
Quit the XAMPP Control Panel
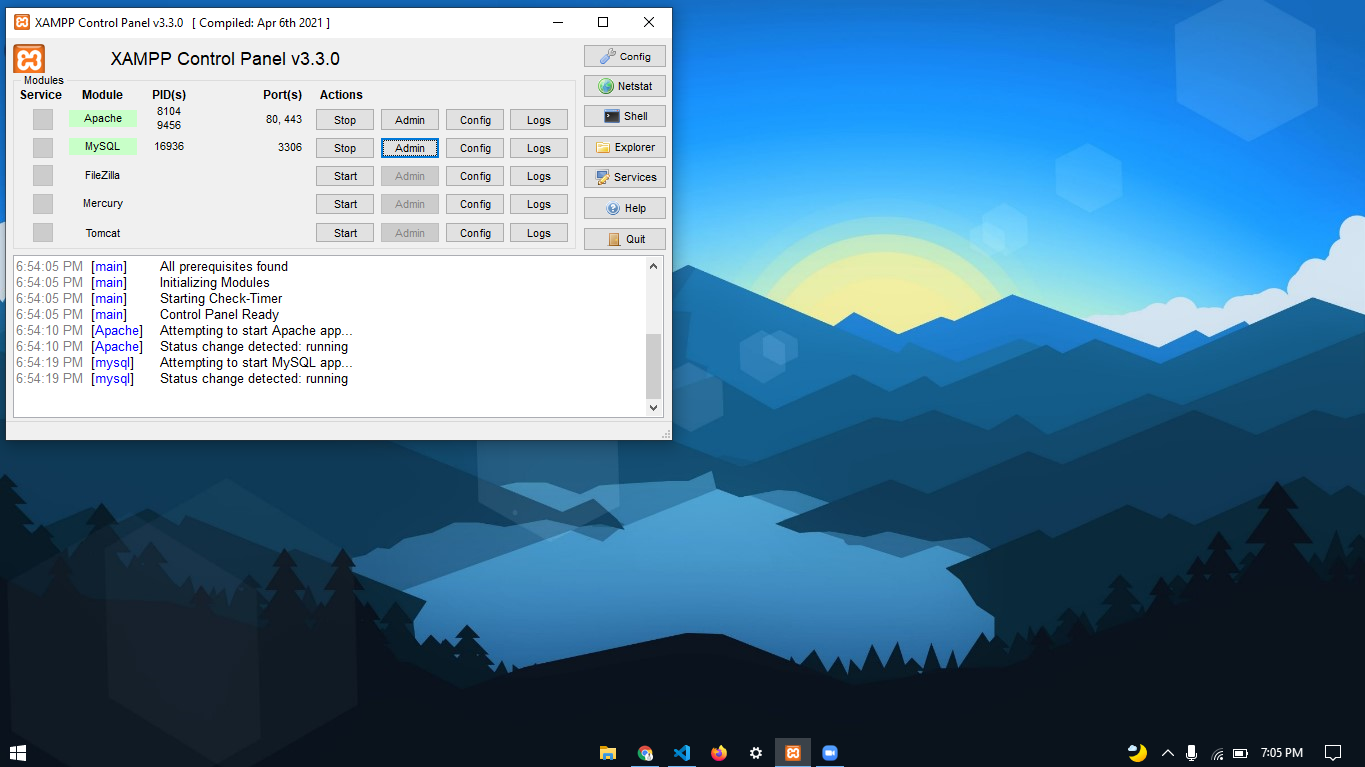[625, 239]
